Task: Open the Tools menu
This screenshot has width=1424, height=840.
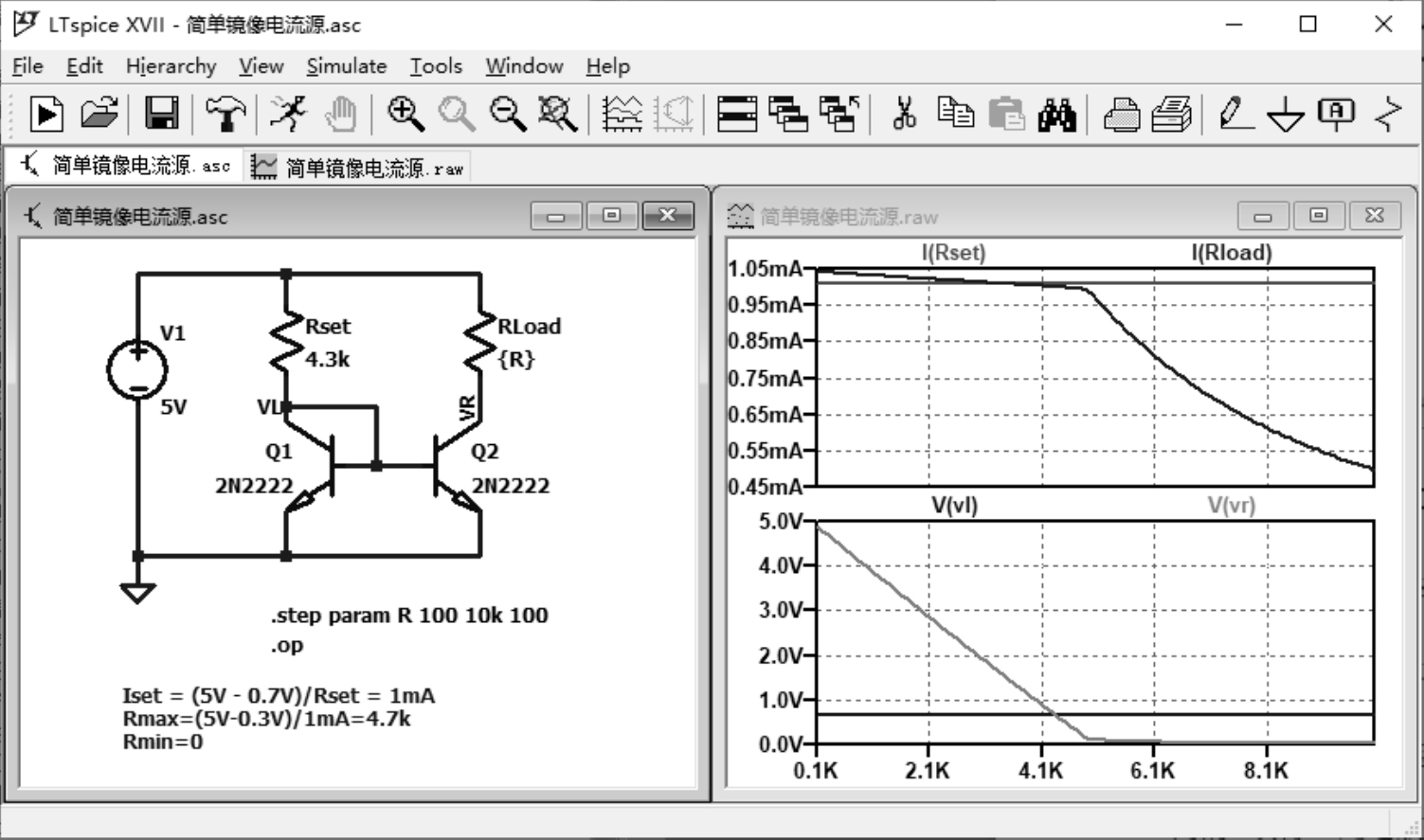Action: [436, 66]
